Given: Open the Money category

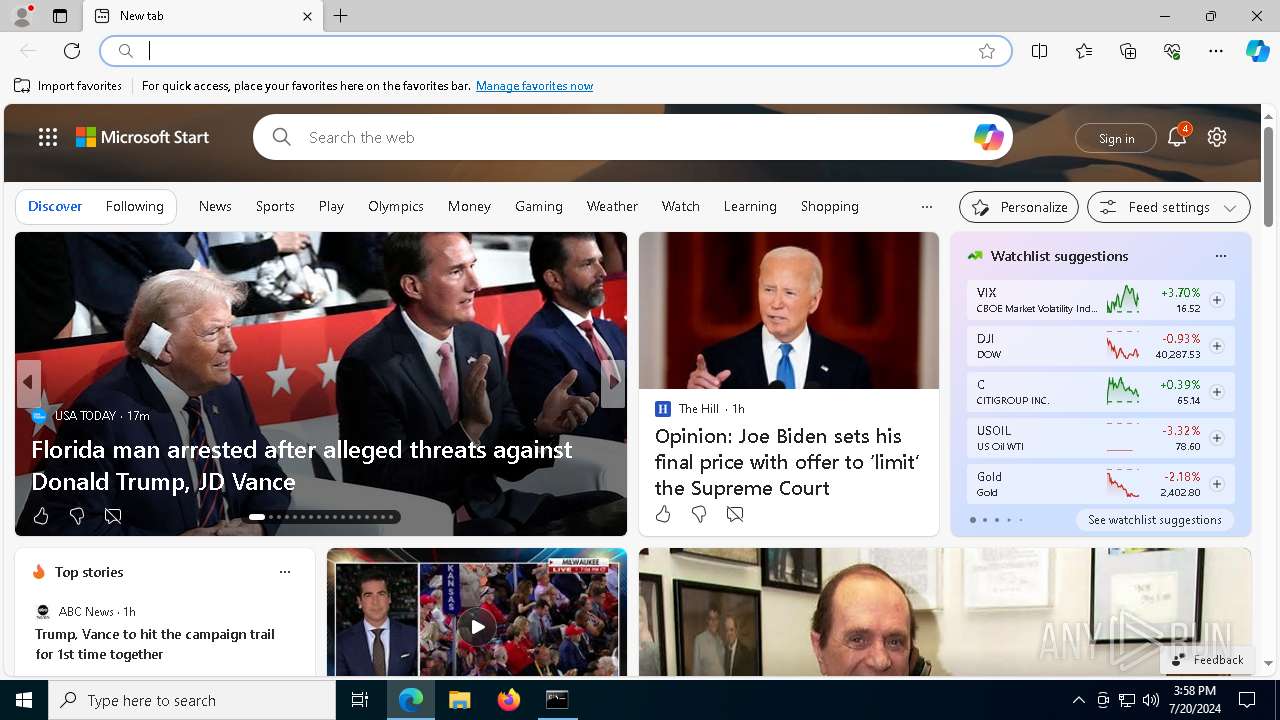Looking at the screenshot, I should (469, 206).
